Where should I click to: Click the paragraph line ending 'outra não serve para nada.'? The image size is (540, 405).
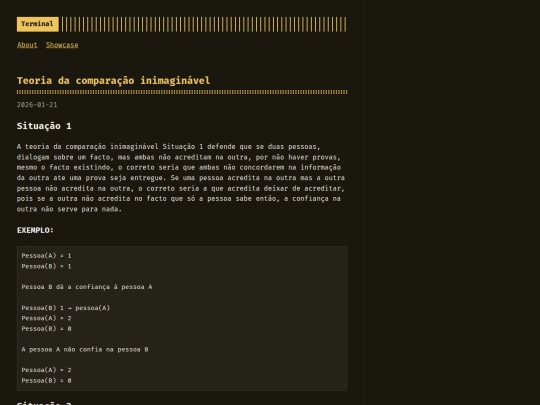point(69,209)
